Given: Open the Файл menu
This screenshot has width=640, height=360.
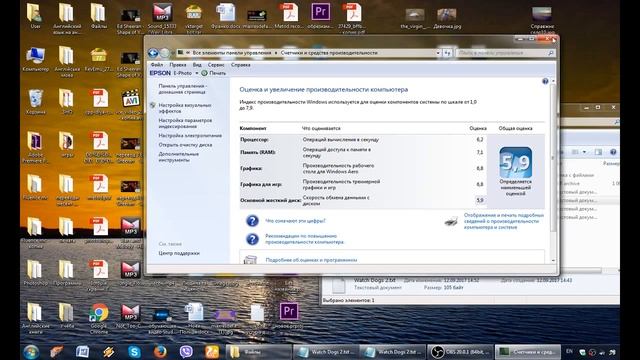Looking at the screenshot, I should pyautogui.click(x=157, y=65).
